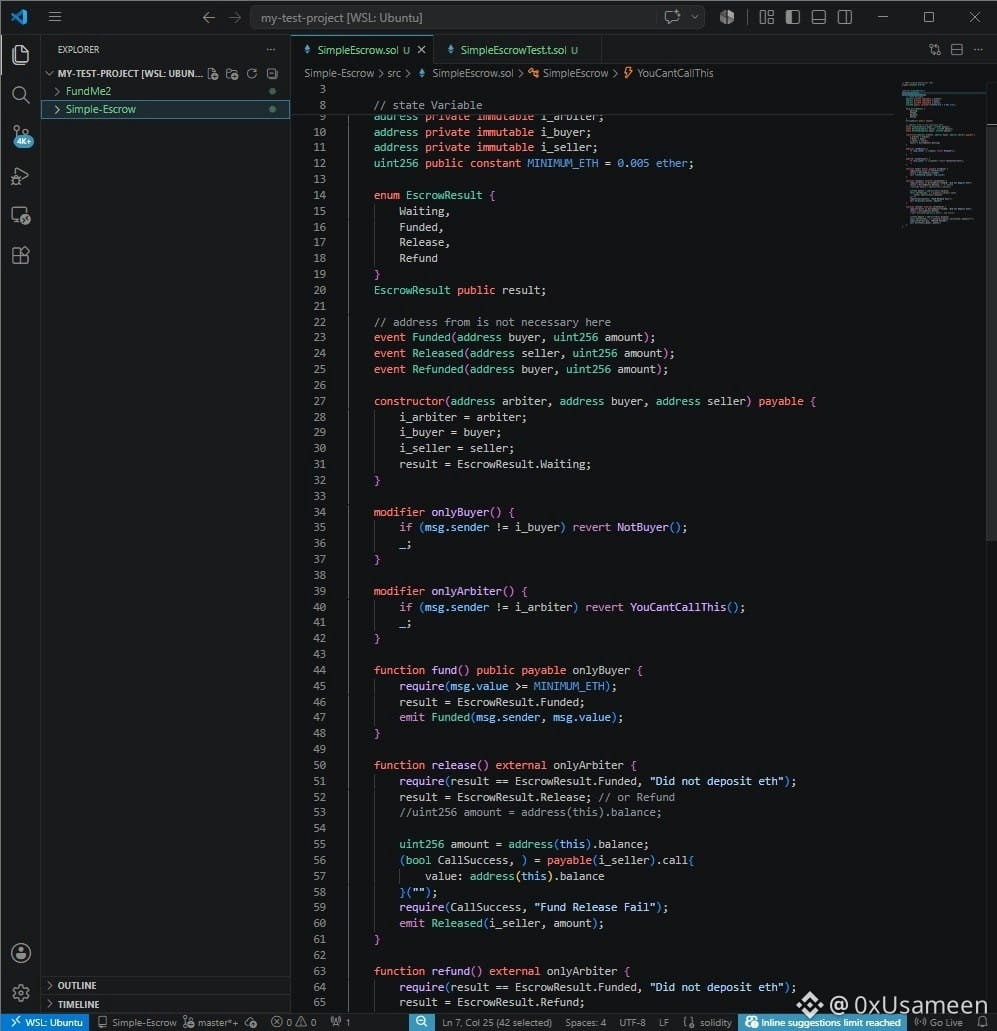This screenshot has width=997, height=1031.
Task: Click the code minimap preview
Action: (x=940, y=155)
